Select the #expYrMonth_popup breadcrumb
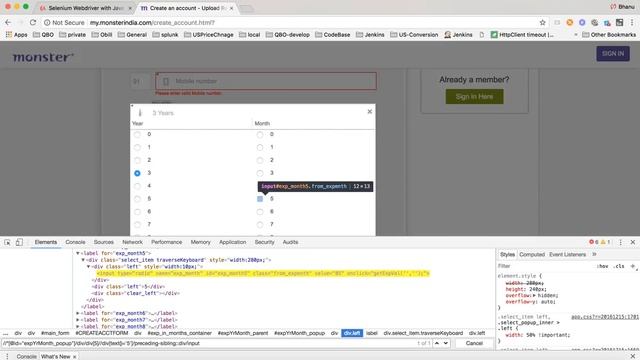 click(x=299, y=333)
